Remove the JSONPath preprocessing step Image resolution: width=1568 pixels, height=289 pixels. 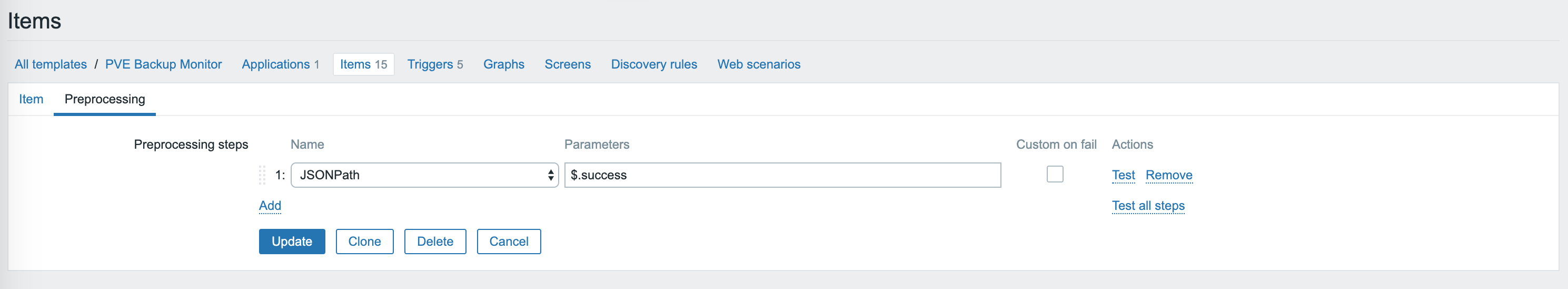point(1169,176)
